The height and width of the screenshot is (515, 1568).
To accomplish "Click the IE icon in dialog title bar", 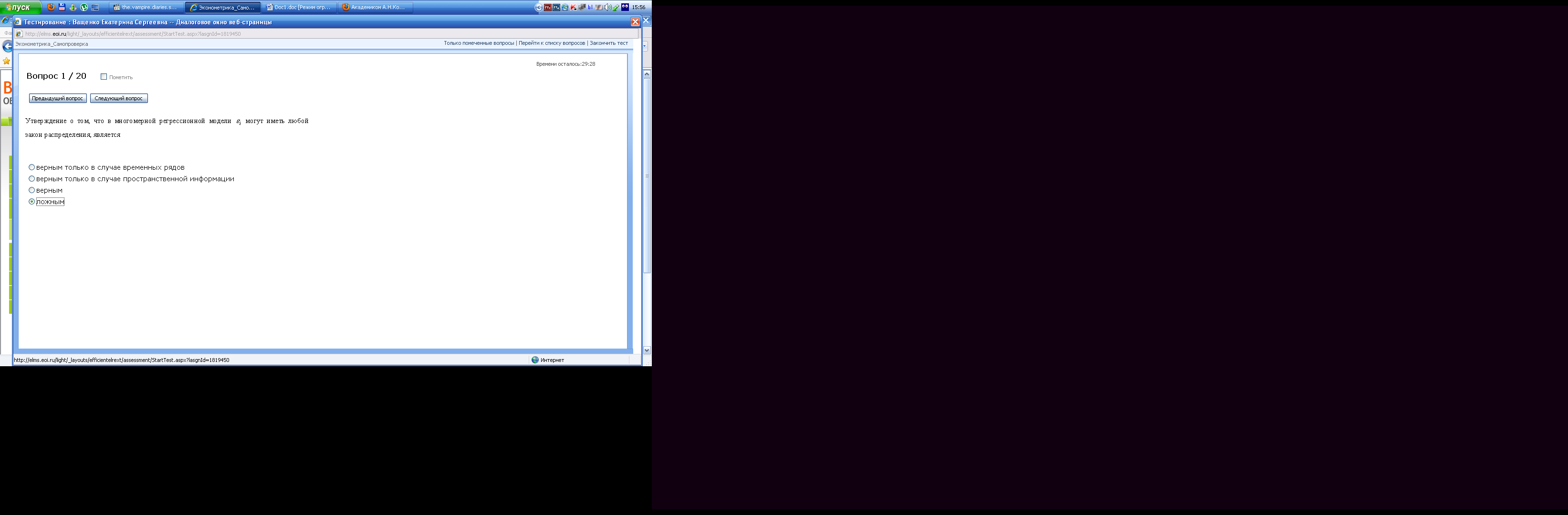I will click(18, 22).
